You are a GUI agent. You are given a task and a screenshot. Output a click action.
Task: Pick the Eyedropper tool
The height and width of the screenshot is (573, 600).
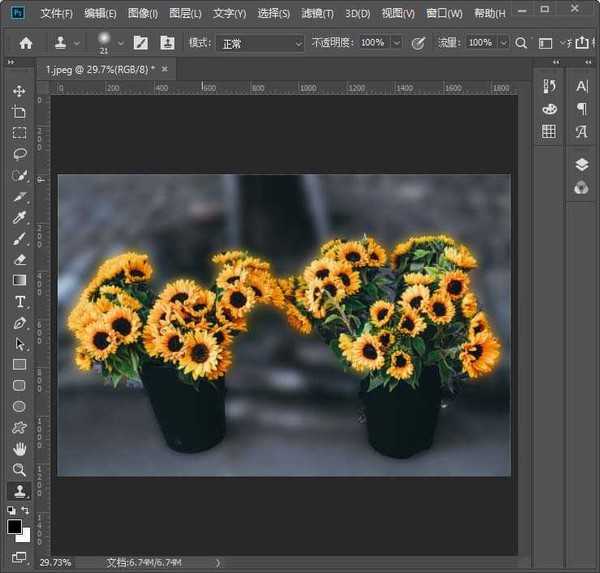pos(19,217)
